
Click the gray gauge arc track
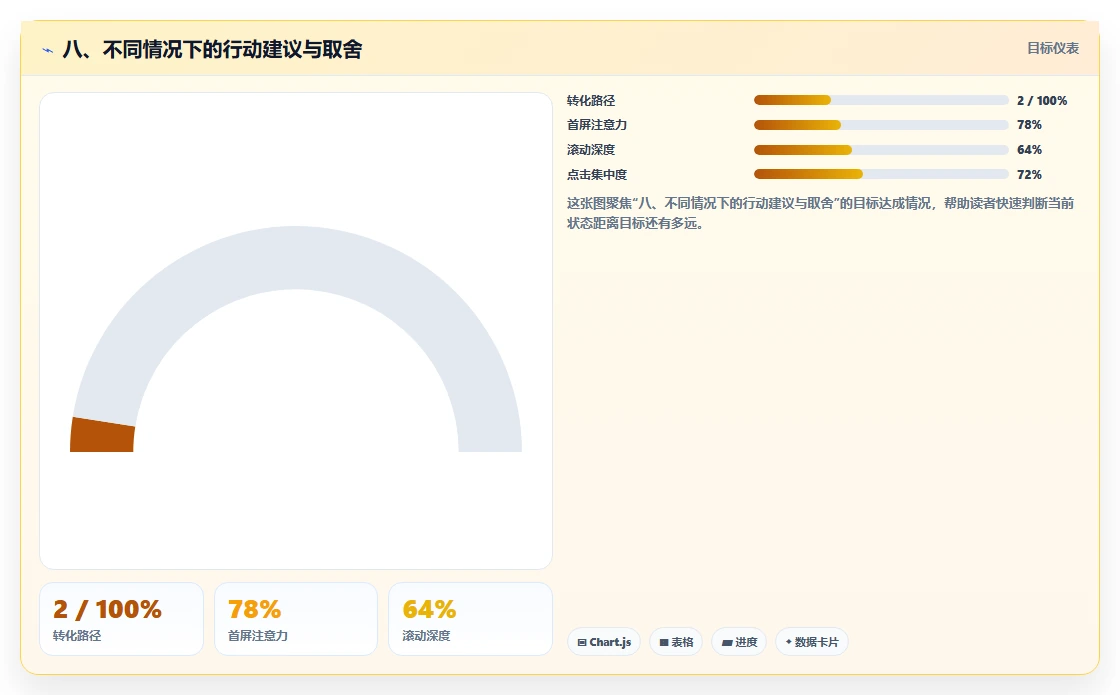[296, 257]
